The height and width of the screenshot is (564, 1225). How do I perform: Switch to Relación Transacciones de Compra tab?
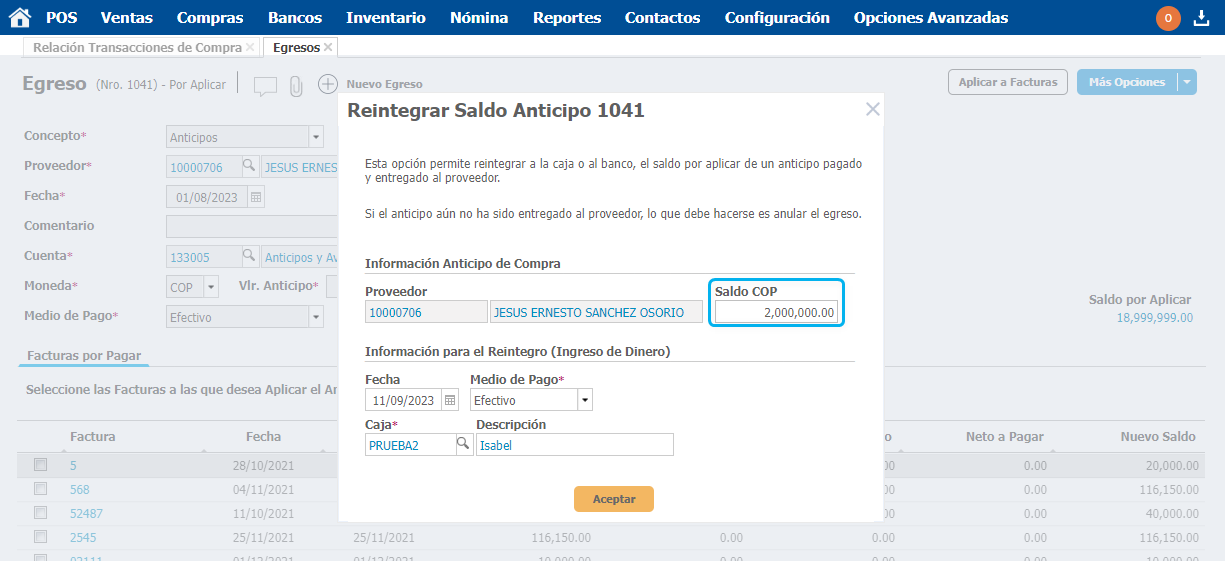(137, 48)
